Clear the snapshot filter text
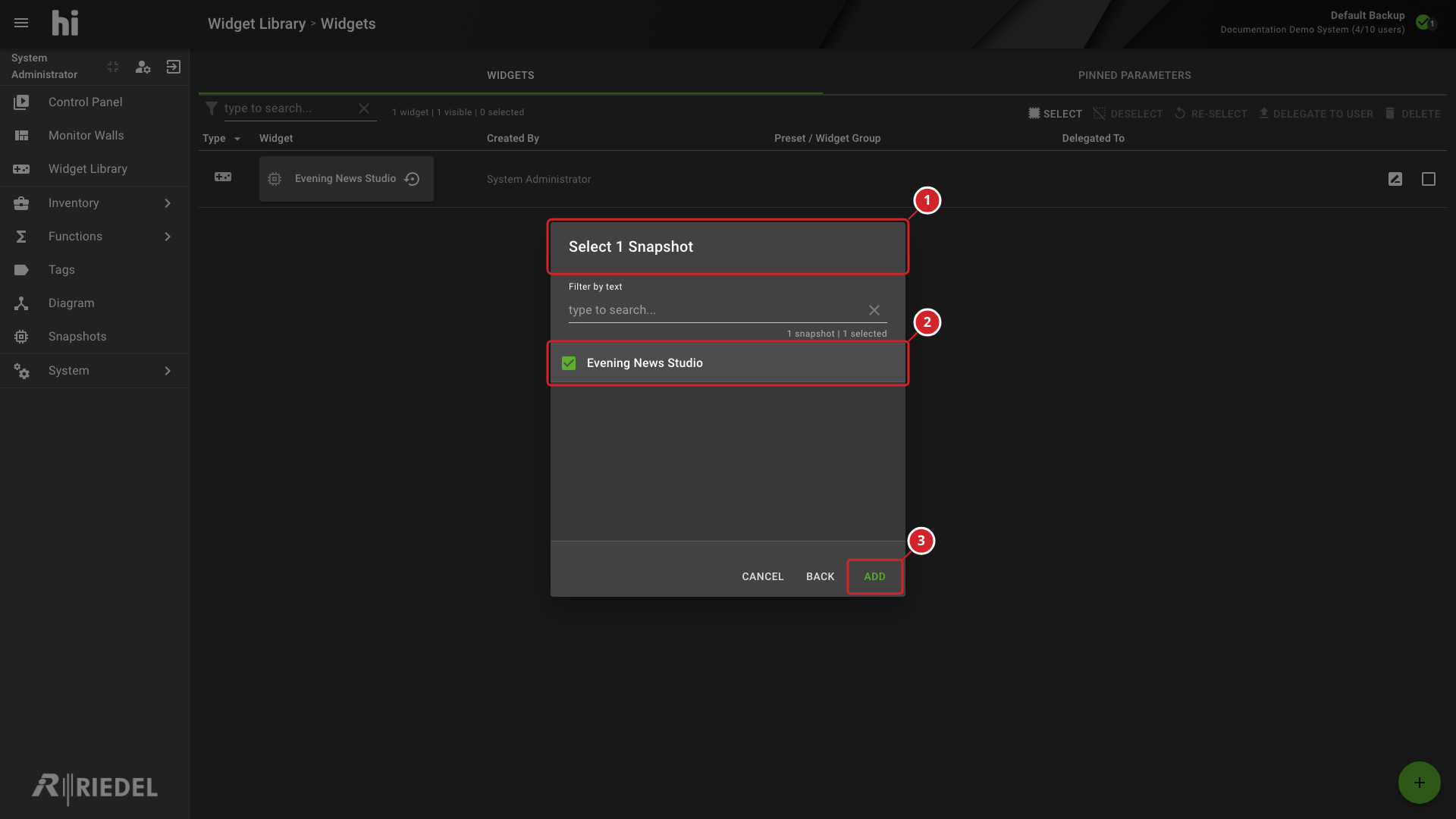This screenshot has height=819, width=1456. point(874,310)
